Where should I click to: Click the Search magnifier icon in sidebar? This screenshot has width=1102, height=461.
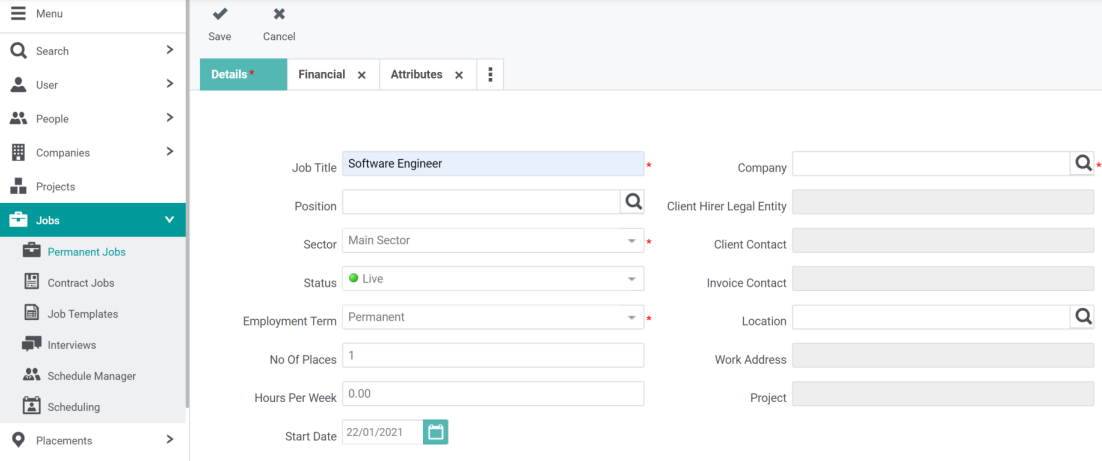18,51
